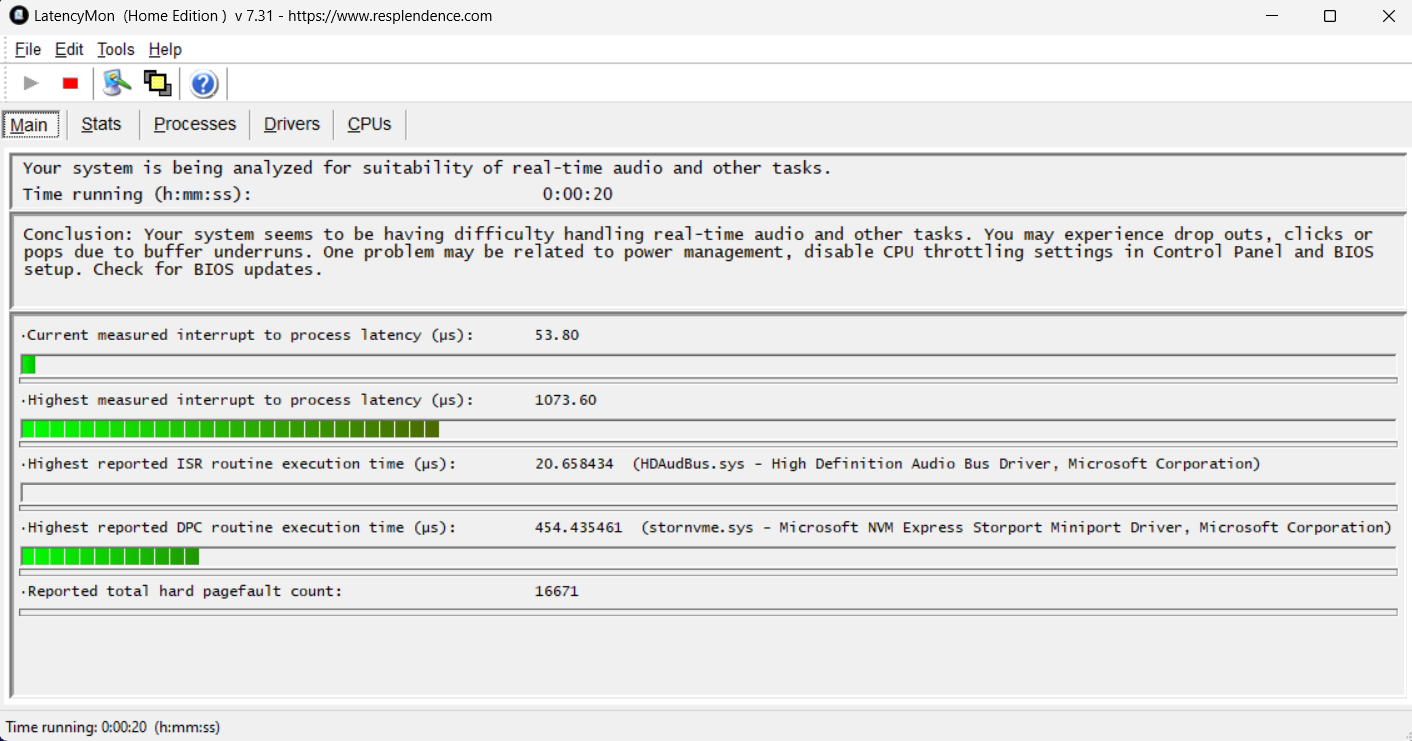The height and width of the screenshot is (741, 1412).
Task: Click the Time running 0:00:20 value in panel
Action: [x=577, y=194]
